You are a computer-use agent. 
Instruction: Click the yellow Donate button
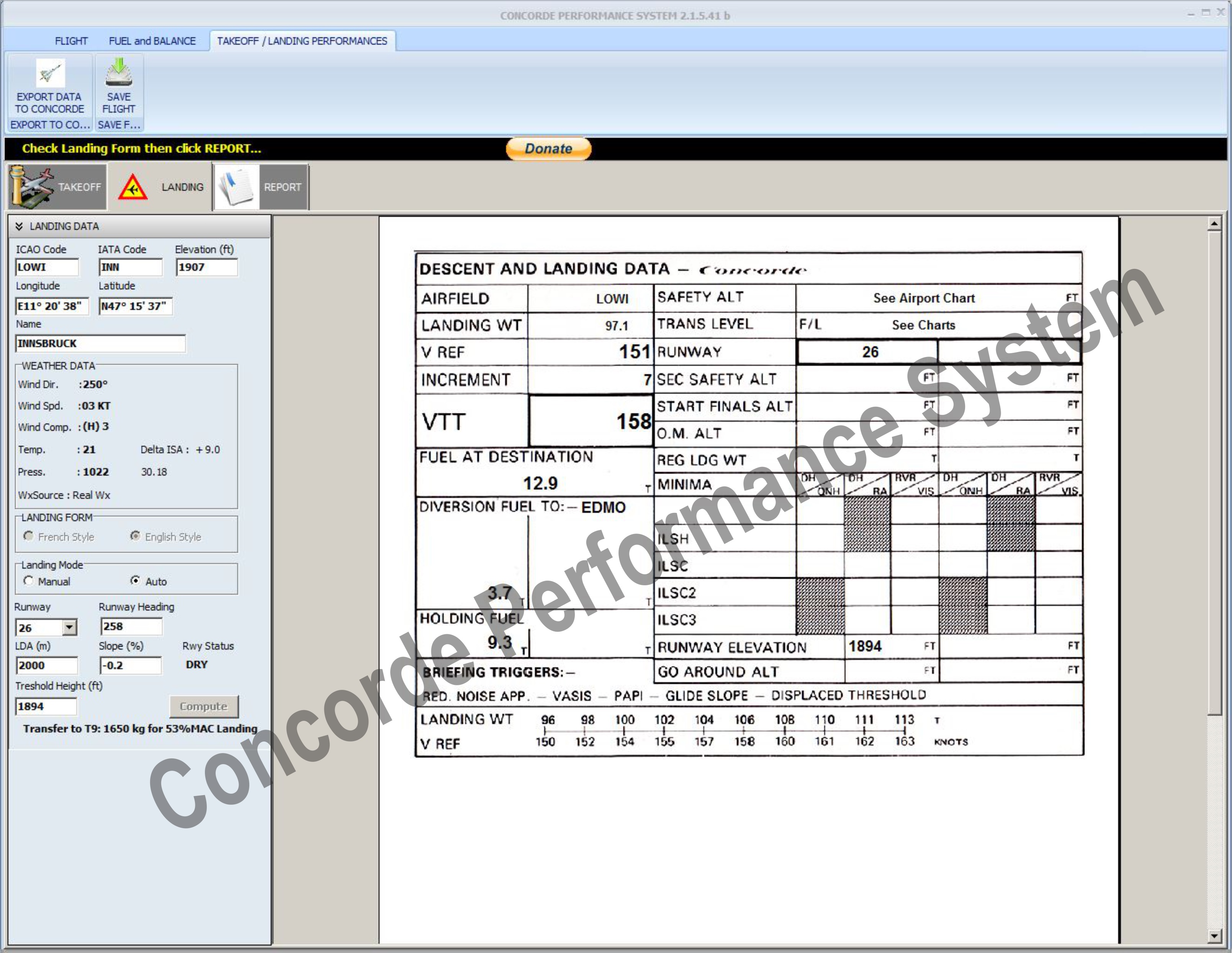(548, 148)
